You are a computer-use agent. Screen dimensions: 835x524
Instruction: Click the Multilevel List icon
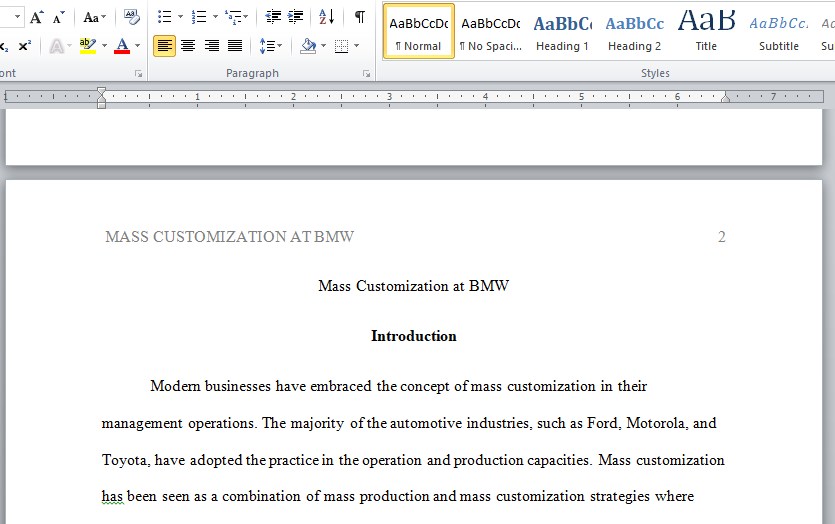[x=232, y=17]
